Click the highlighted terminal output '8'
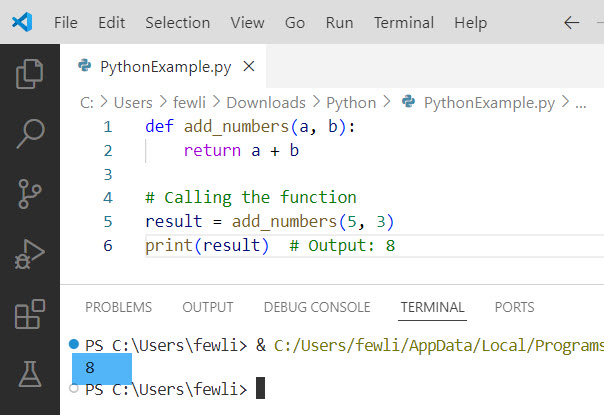This screenshot has width=604, height=415. (90, 368)
